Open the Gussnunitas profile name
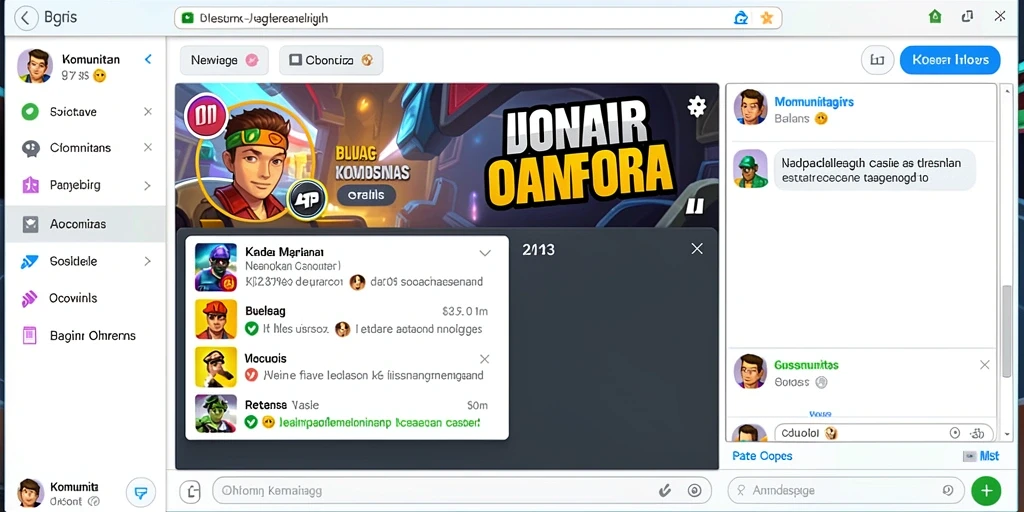Screen dimensions: 1024x512 806,365
